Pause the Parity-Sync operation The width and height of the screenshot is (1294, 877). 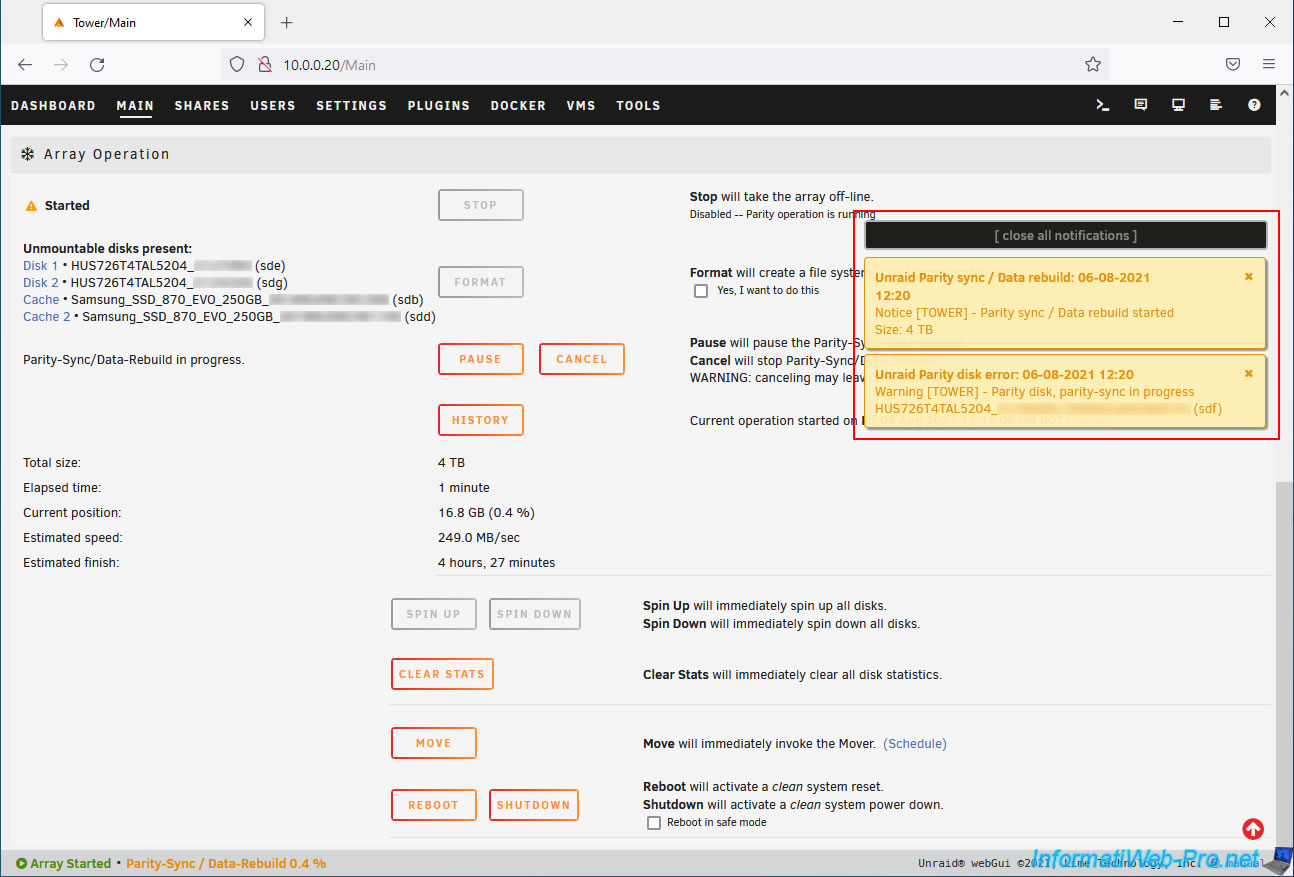point(480,359)
